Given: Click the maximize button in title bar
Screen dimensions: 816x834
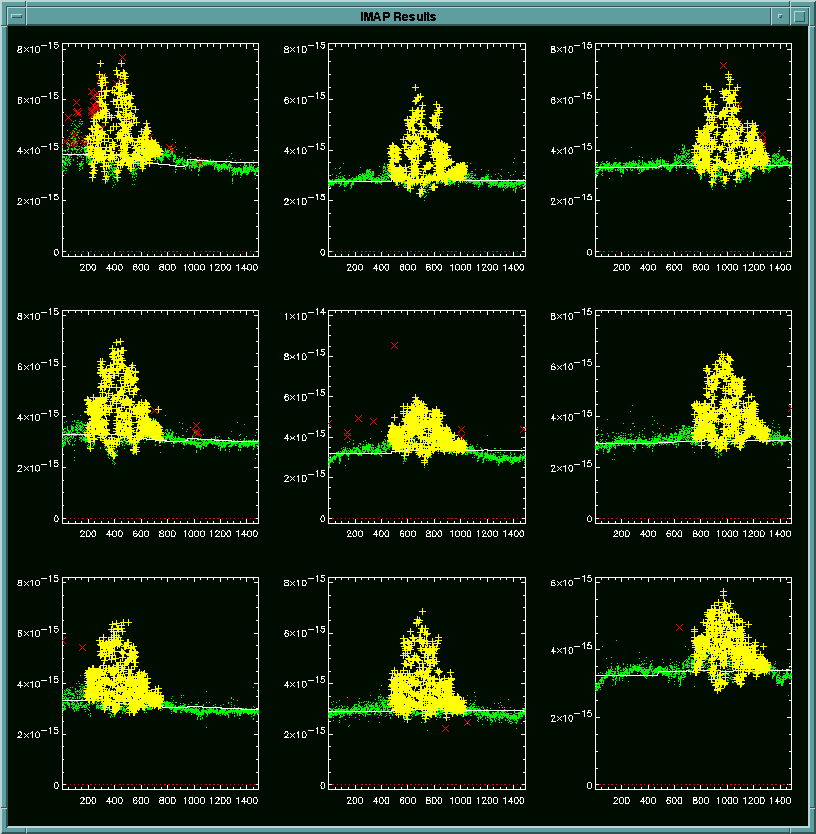Looking at the screenshot, I should point(799,17).
